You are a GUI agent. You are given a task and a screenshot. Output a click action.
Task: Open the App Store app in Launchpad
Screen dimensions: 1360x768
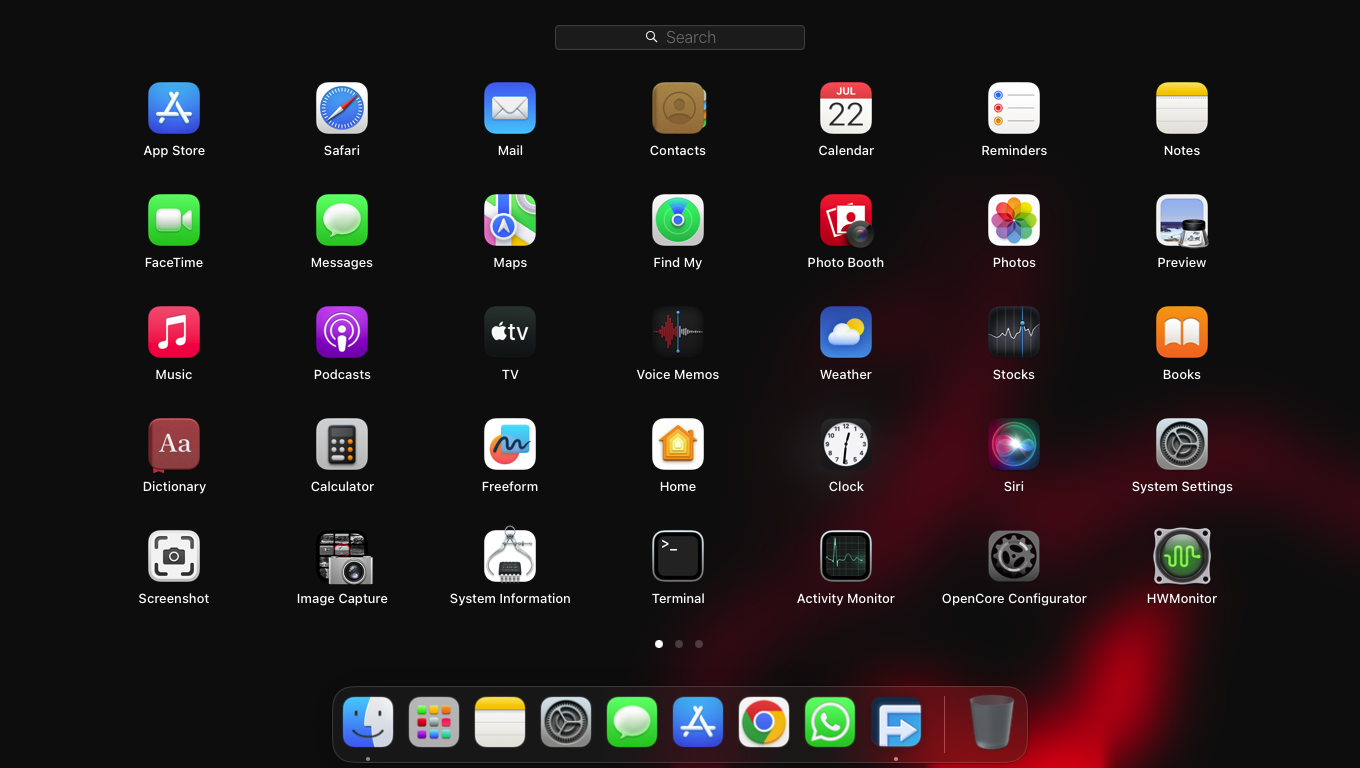[174, 108]
